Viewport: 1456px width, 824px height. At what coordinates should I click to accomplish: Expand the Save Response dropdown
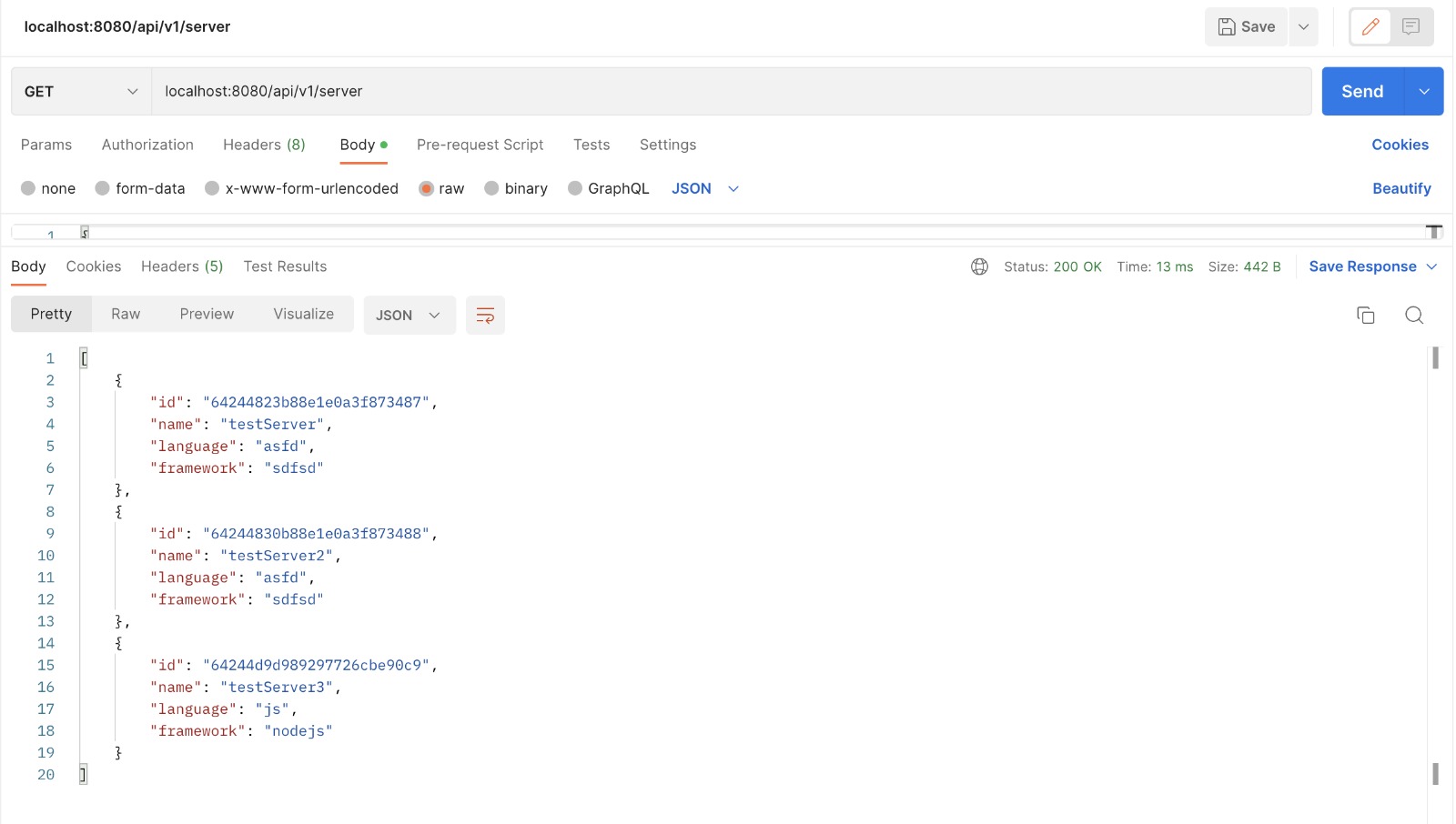point(1431,266)
